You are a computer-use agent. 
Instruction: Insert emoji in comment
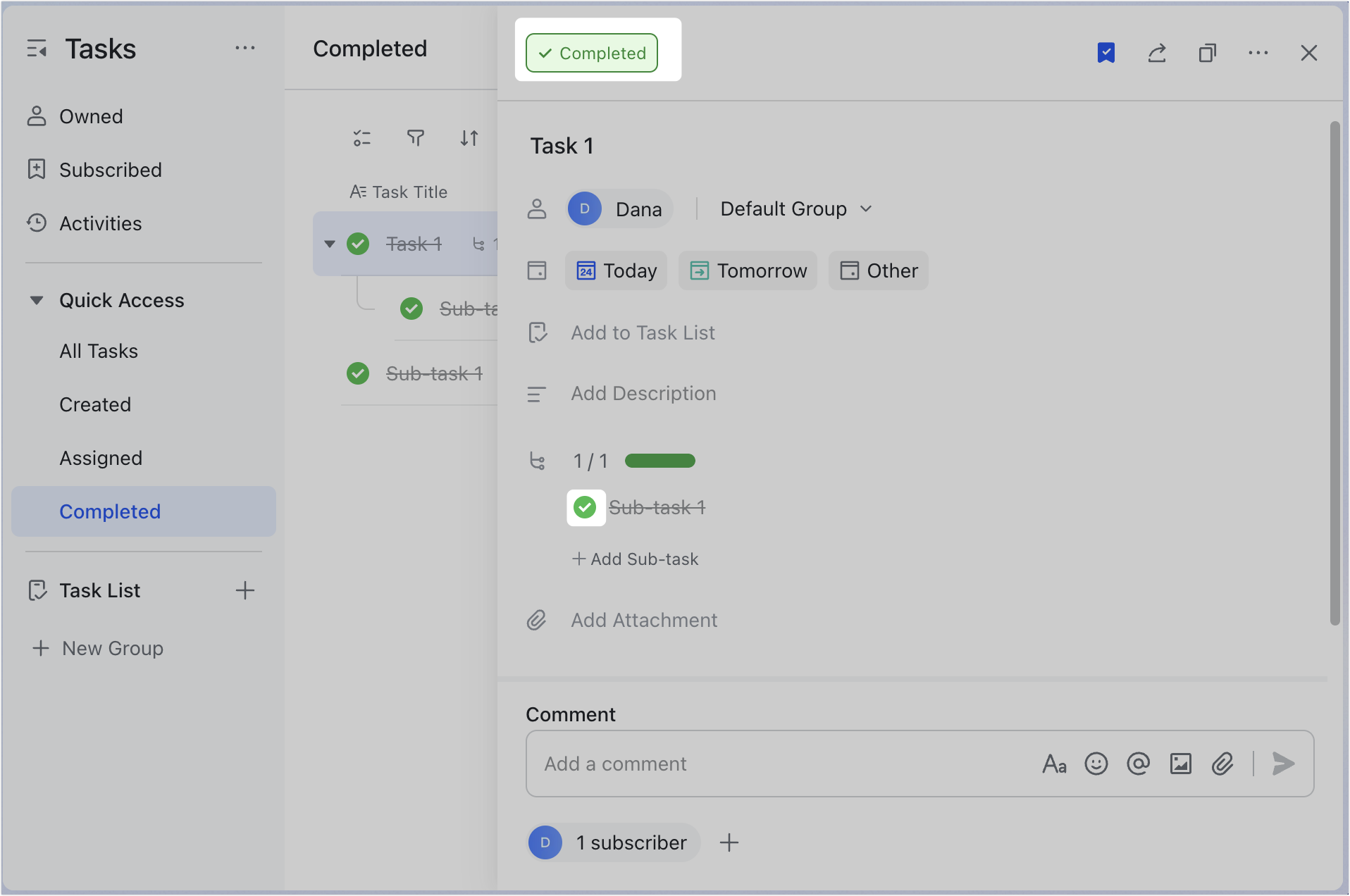pyautogui.click(x=1096, y=764)
